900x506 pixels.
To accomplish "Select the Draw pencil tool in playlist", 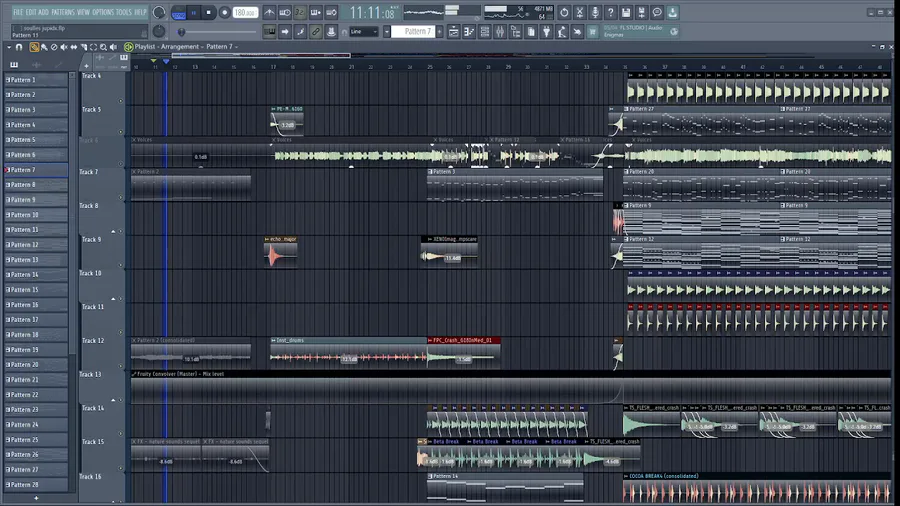I will pos(34,47).
